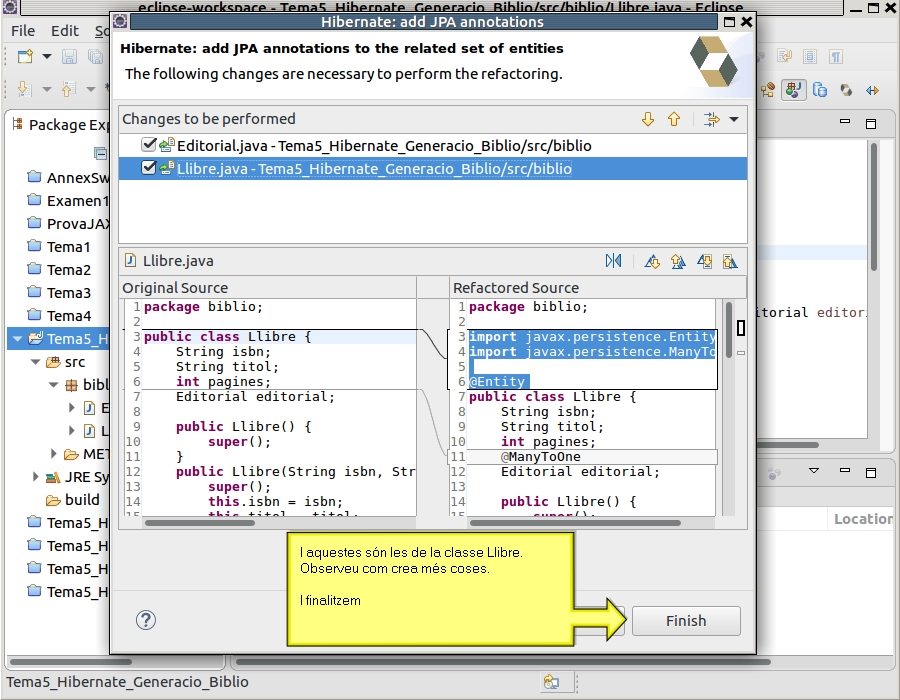Toggle block selection mode icon
Viewport: 900px width, 700px height.
tap(810, 56)
